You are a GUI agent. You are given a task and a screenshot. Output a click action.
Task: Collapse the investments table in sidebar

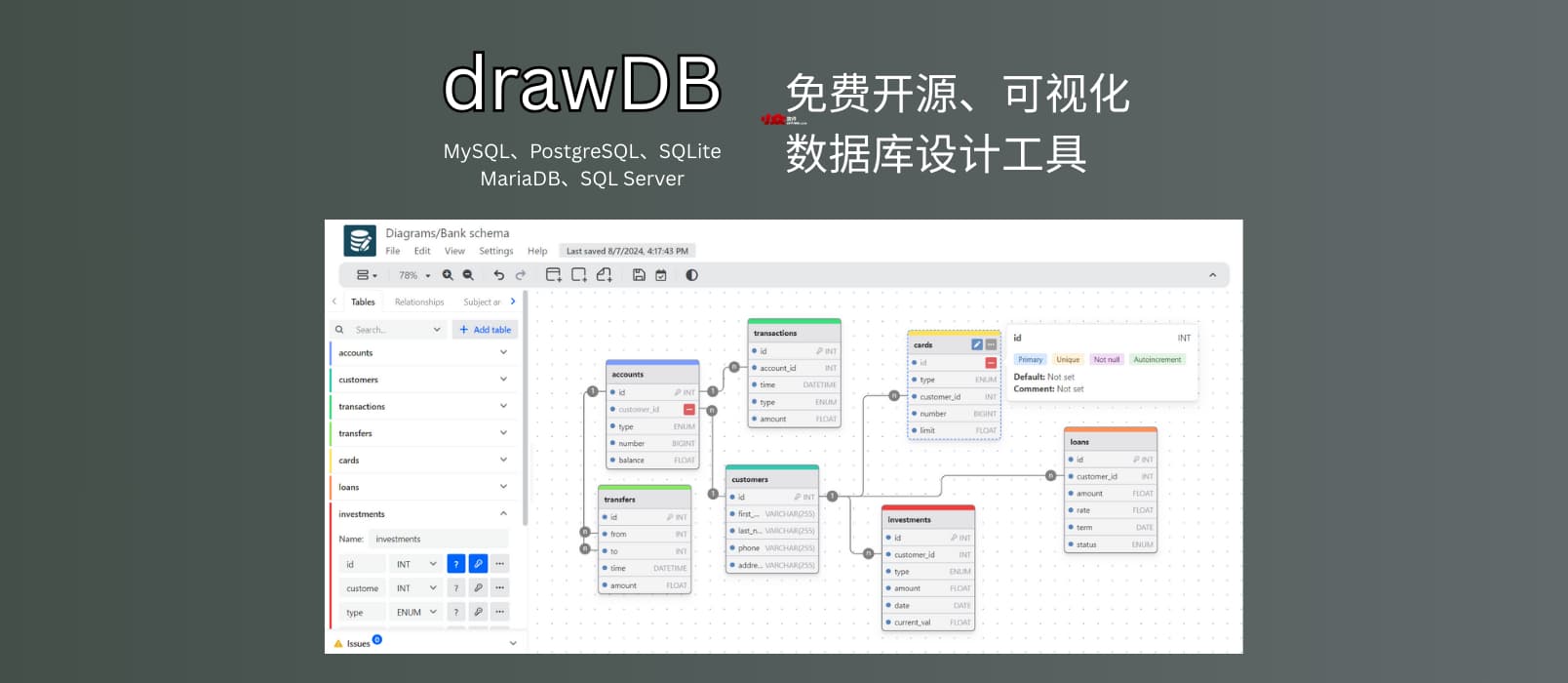(x=503, y=513)
